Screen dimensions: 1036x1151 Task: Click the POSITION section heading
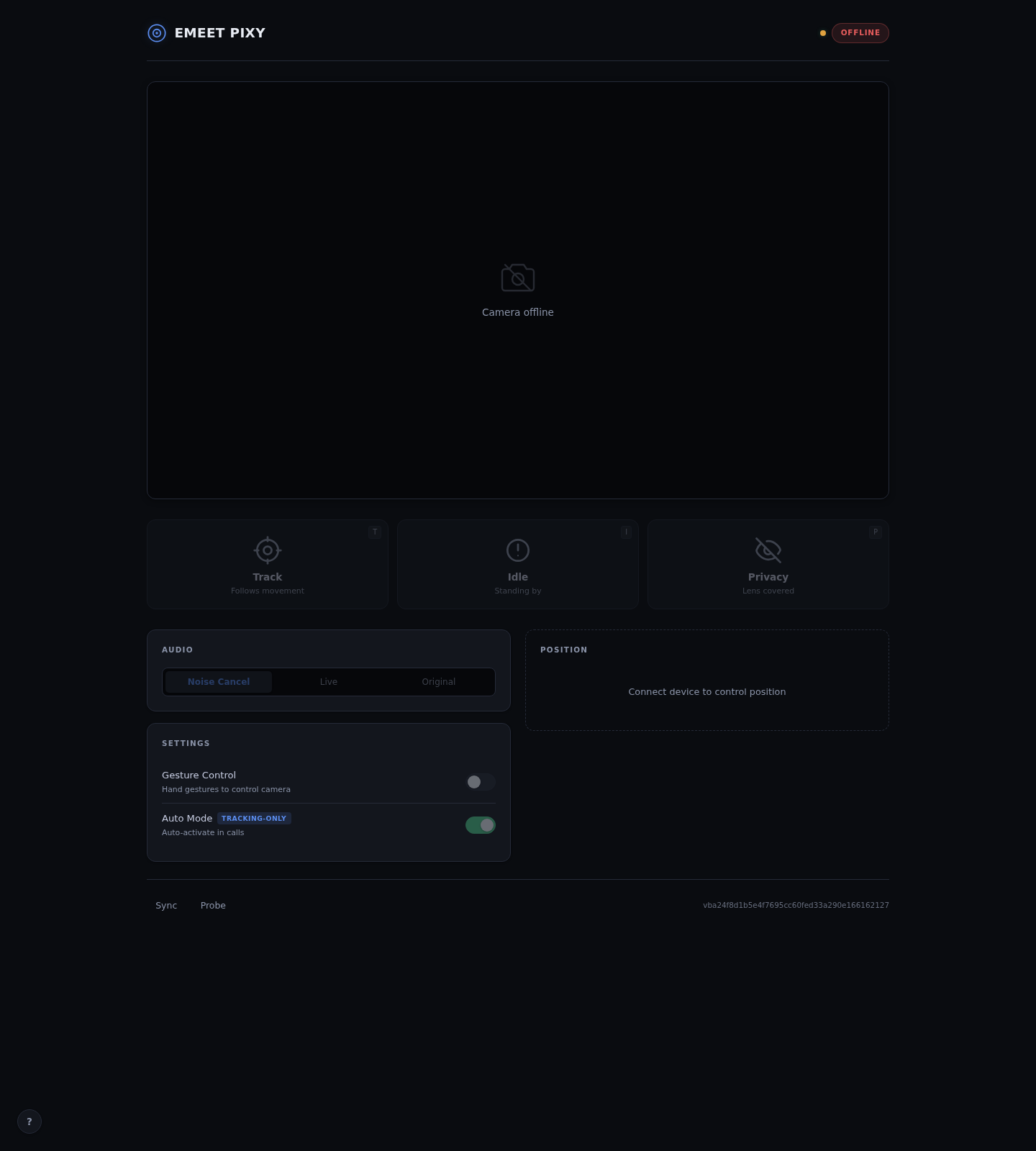click(564, 650)
